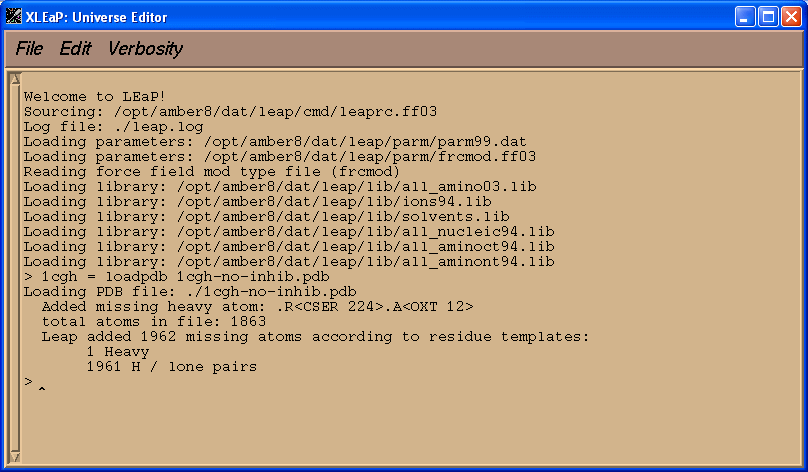808x472 pixels.
Task: Open the Edit menu
Action: coord(75,48)
